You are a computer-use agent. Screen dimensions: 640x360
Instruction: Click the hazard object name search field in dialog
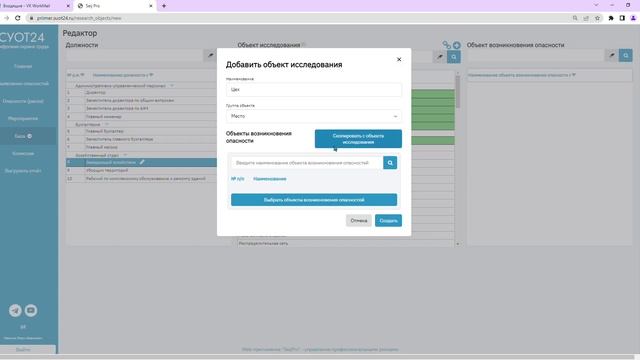(x=307, y=163)
